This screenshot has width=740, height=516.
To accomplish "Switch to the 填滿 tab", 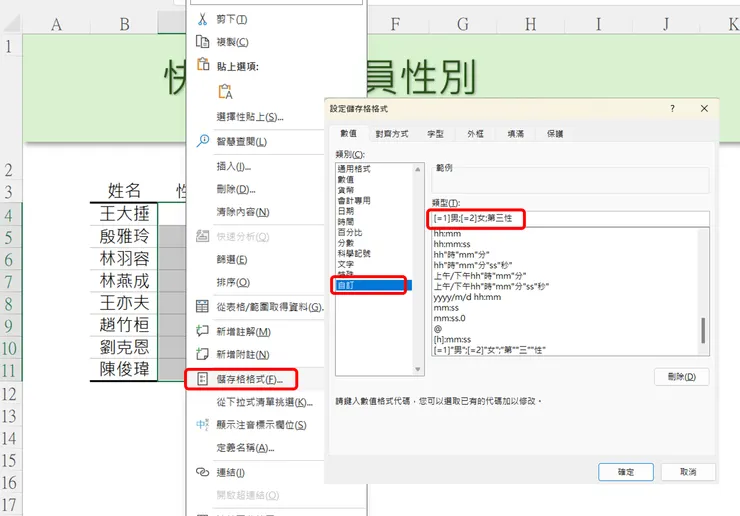I will coord(515,134).
